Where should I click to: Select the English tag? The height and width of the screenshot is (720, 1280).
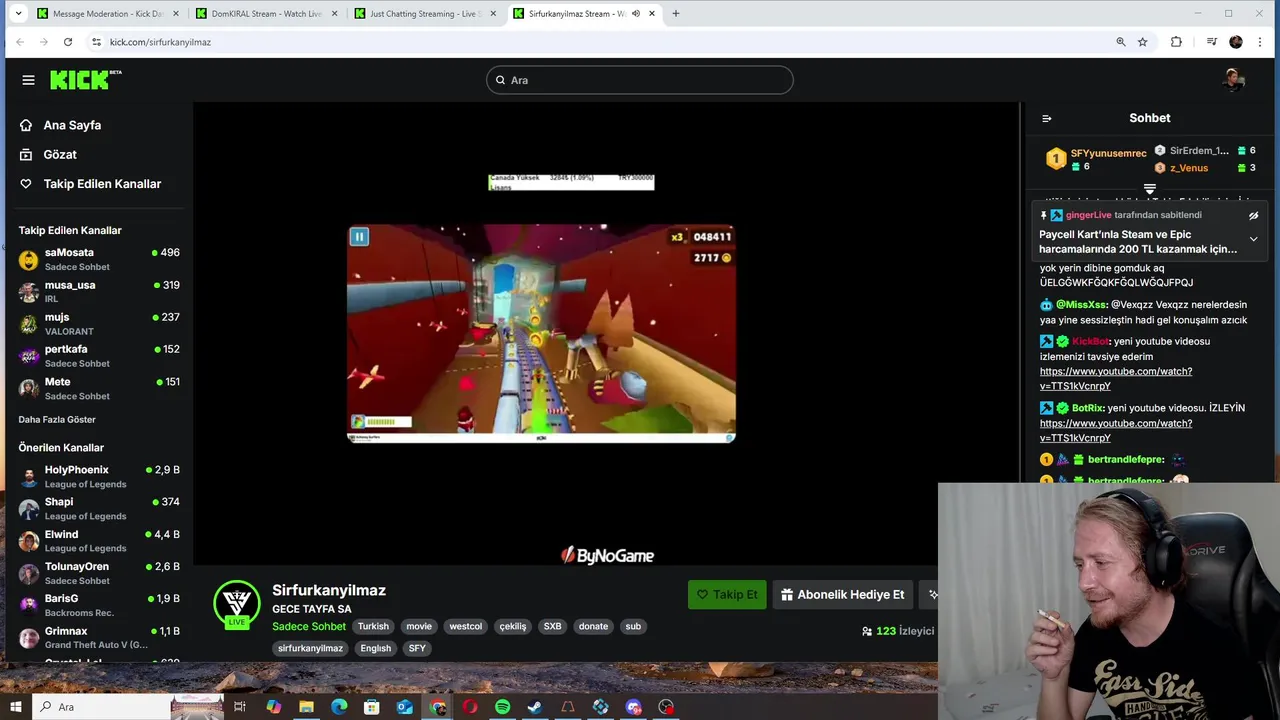click(376, 648)
